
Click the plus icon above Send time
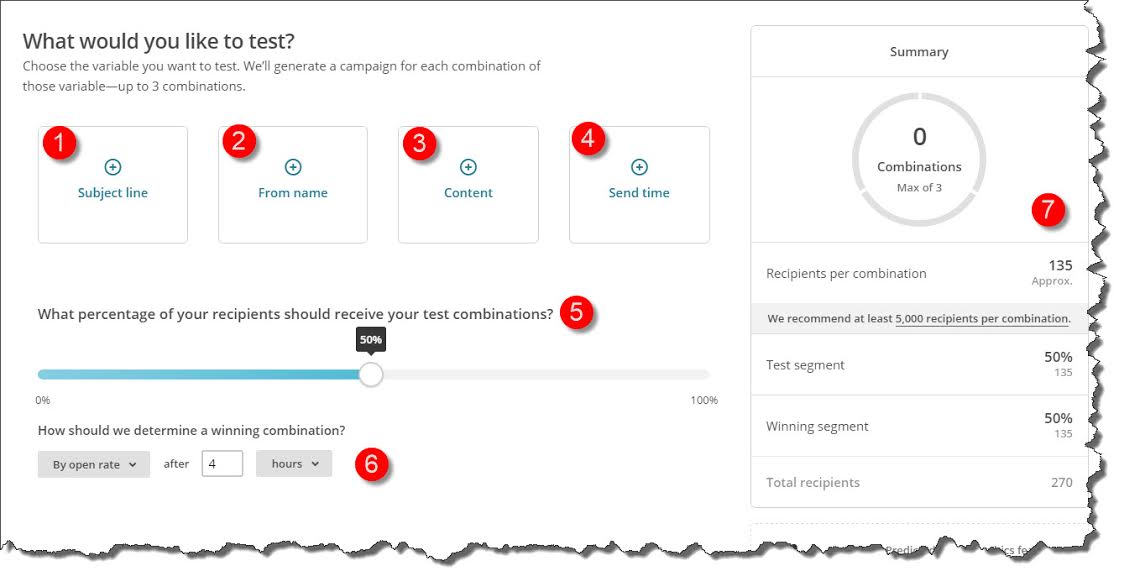(x=639, y=167)
